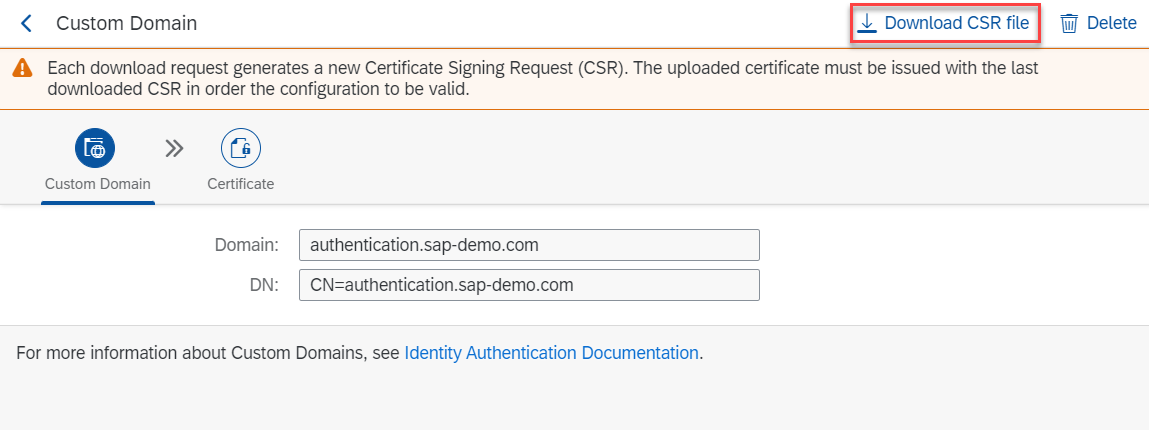Select the Certificate lock step icon
The image size is (1149, 430).
[240, 149]
